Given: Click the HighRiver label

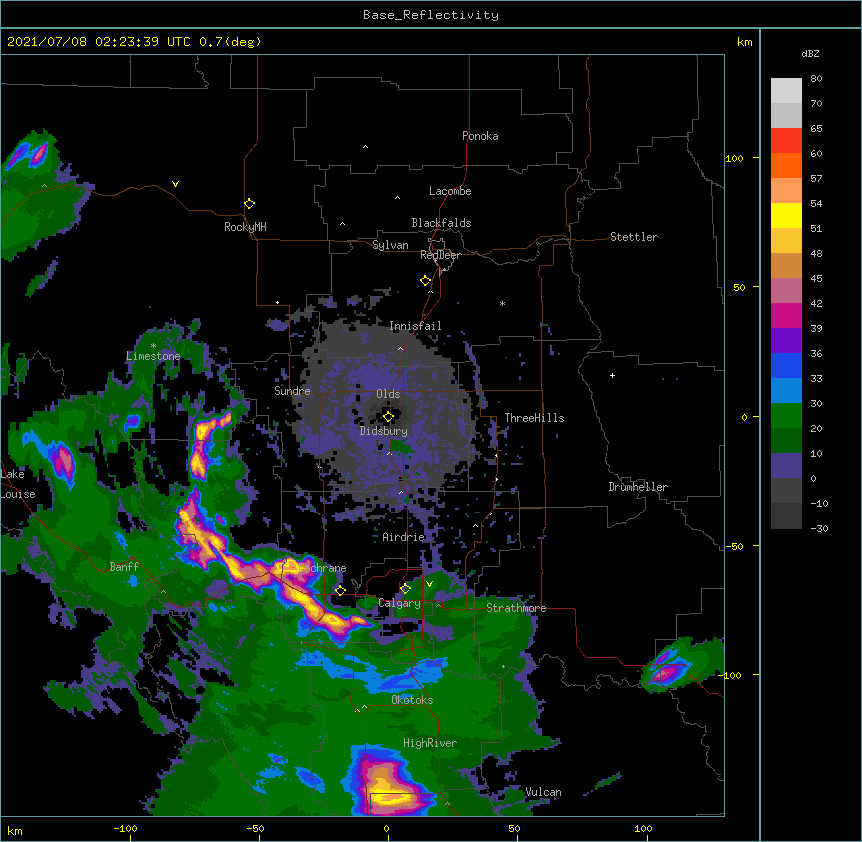Looking at the screenshot, I should pos(430,743).
